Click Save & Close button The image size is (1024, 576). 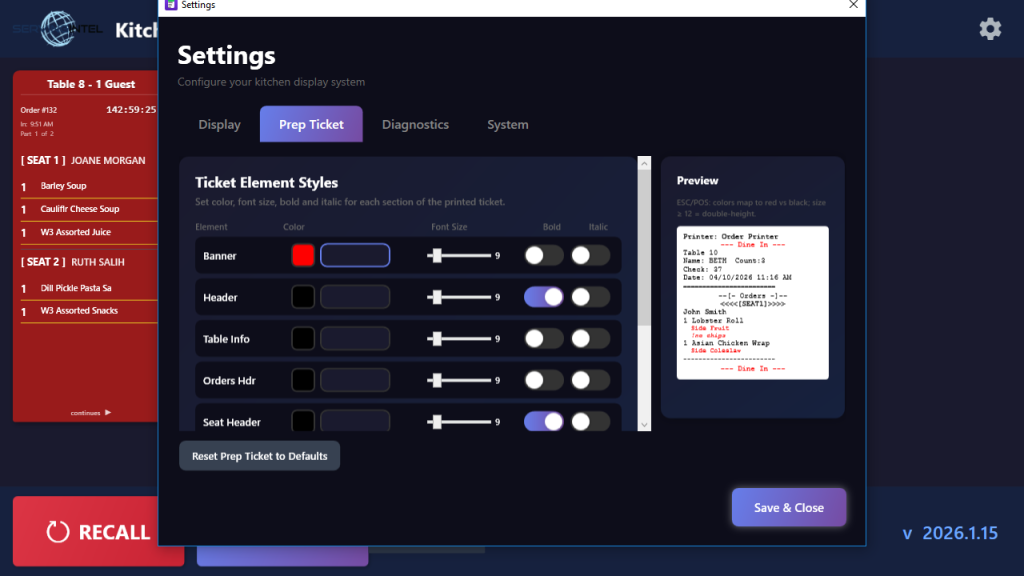pos(788,507)
